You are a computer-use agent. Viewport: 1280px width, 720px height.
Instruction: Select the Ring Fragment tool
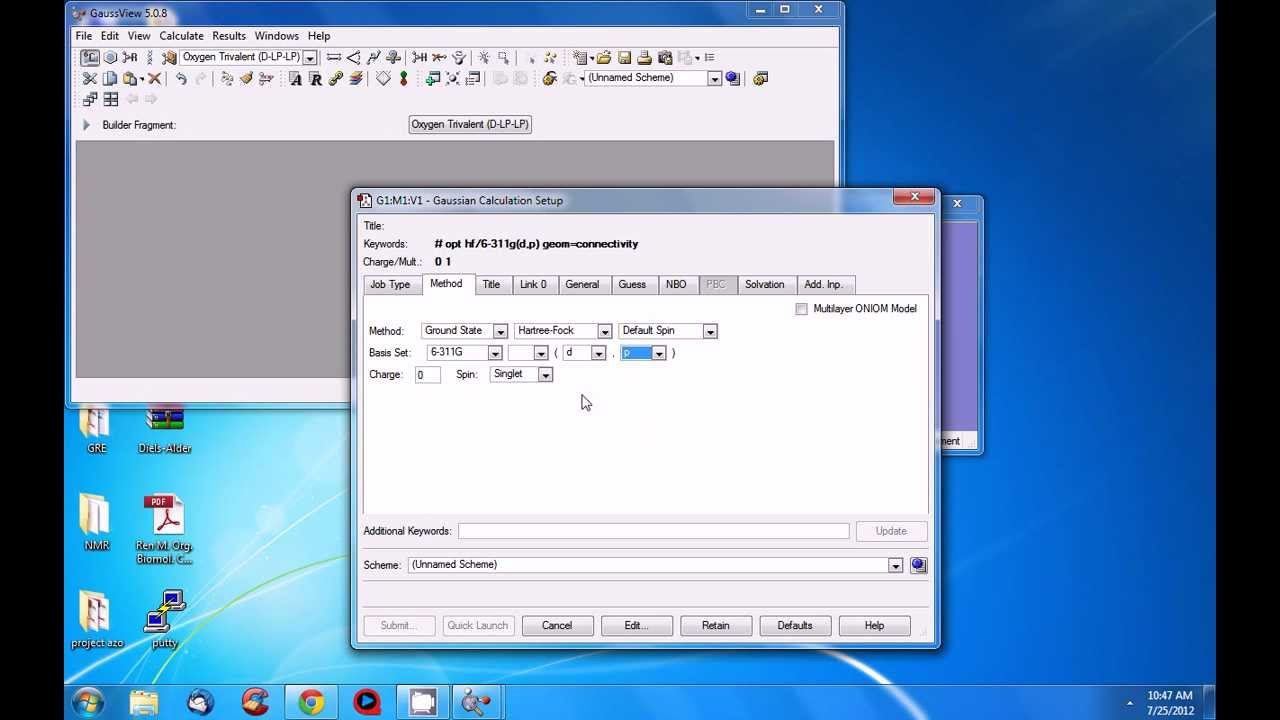[110, 57]
